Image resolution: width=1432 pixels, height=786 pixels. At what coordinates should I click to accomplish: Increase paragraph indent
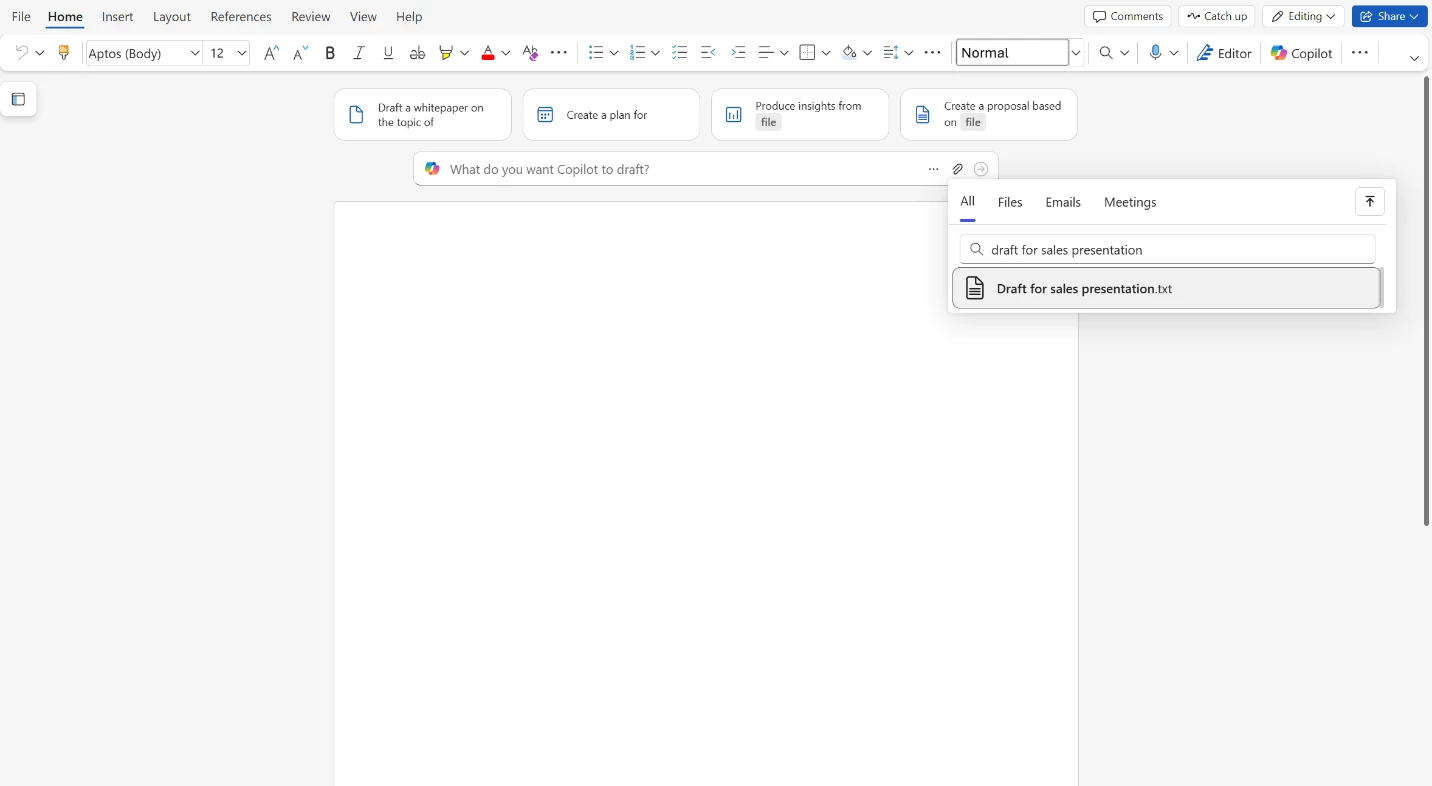click(x=738, y=53)
